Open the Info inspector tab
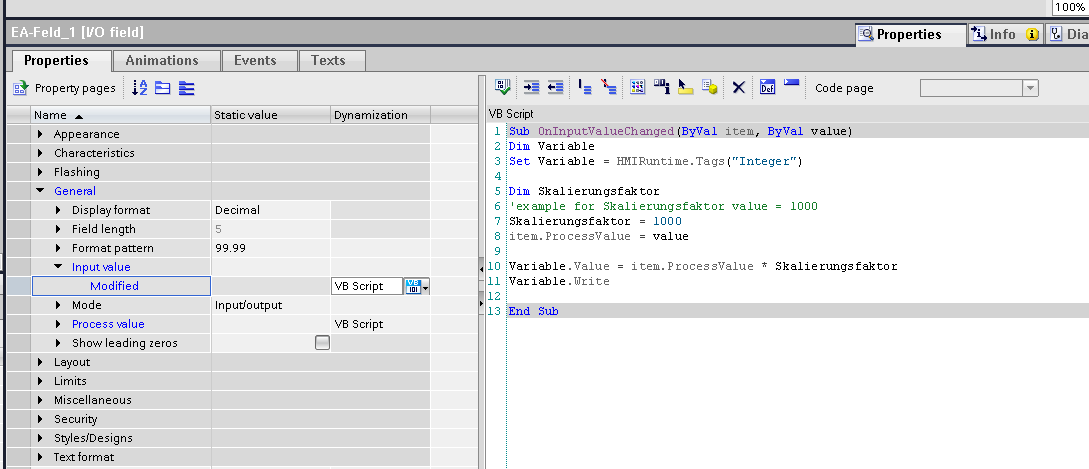The image size is (1089, 469). (1002, 34)
